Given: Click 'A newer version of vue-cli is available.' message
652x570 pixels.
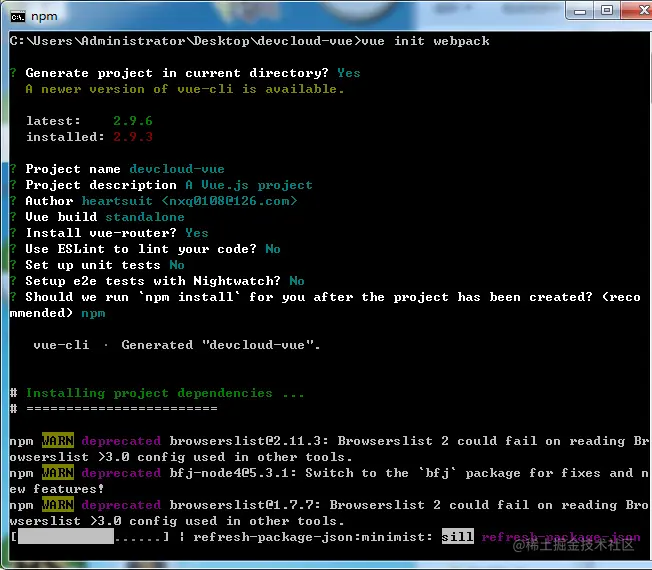Looking at the screenshot, I should click(x=185, y=89).
